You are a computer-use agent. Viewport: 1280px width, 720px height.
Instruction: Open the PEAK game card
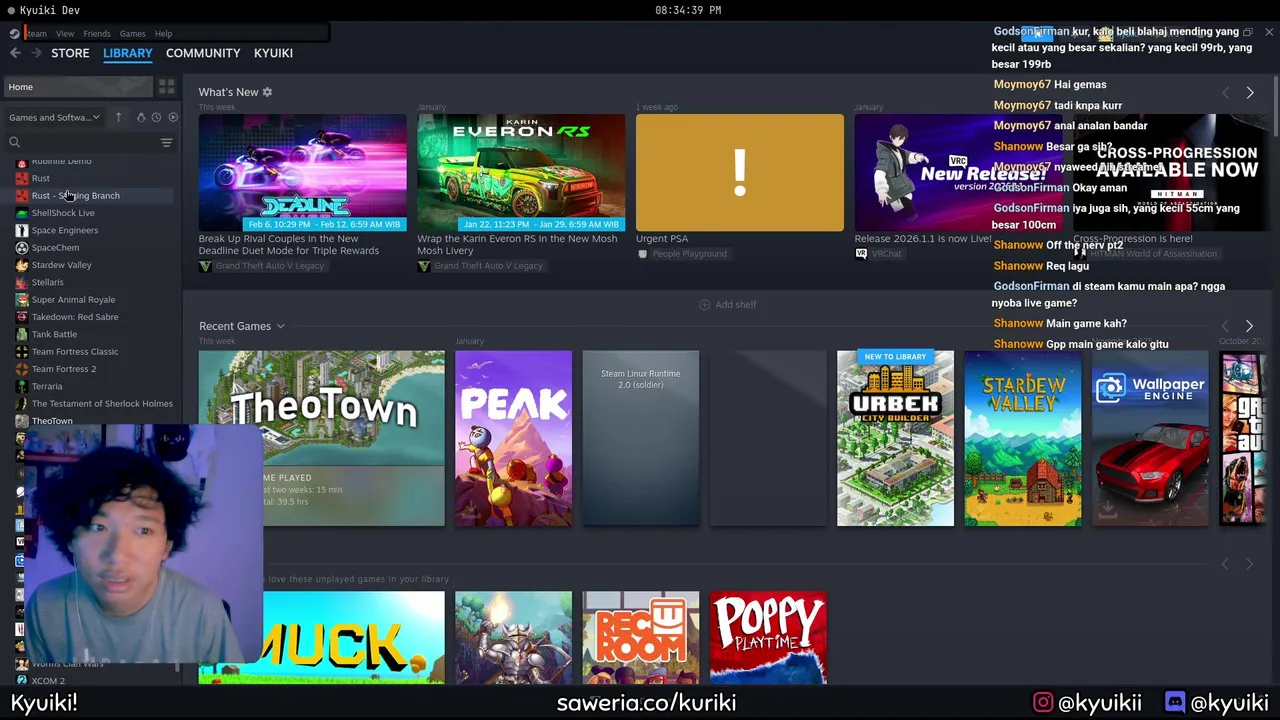point(513,437)
